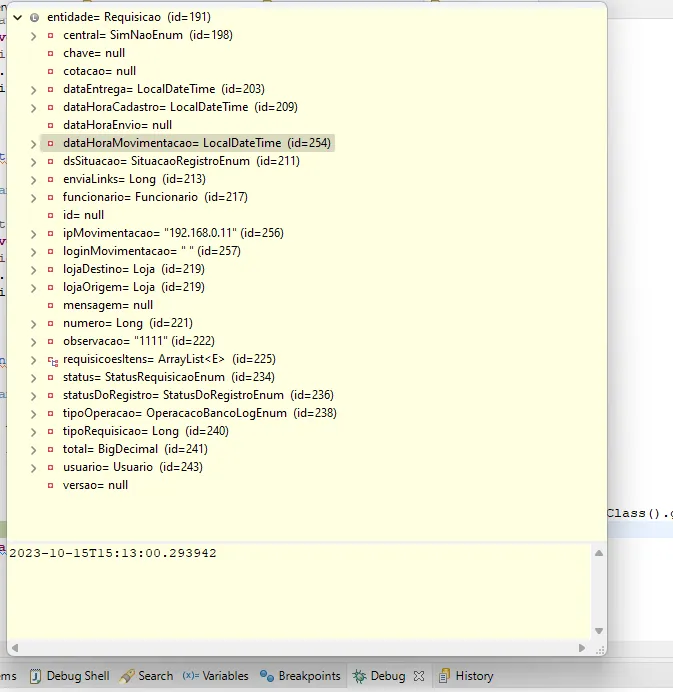The image size is (673, 692).
Task: Expand the funcionario Funcionario node
Action: (x=34, y=198)
